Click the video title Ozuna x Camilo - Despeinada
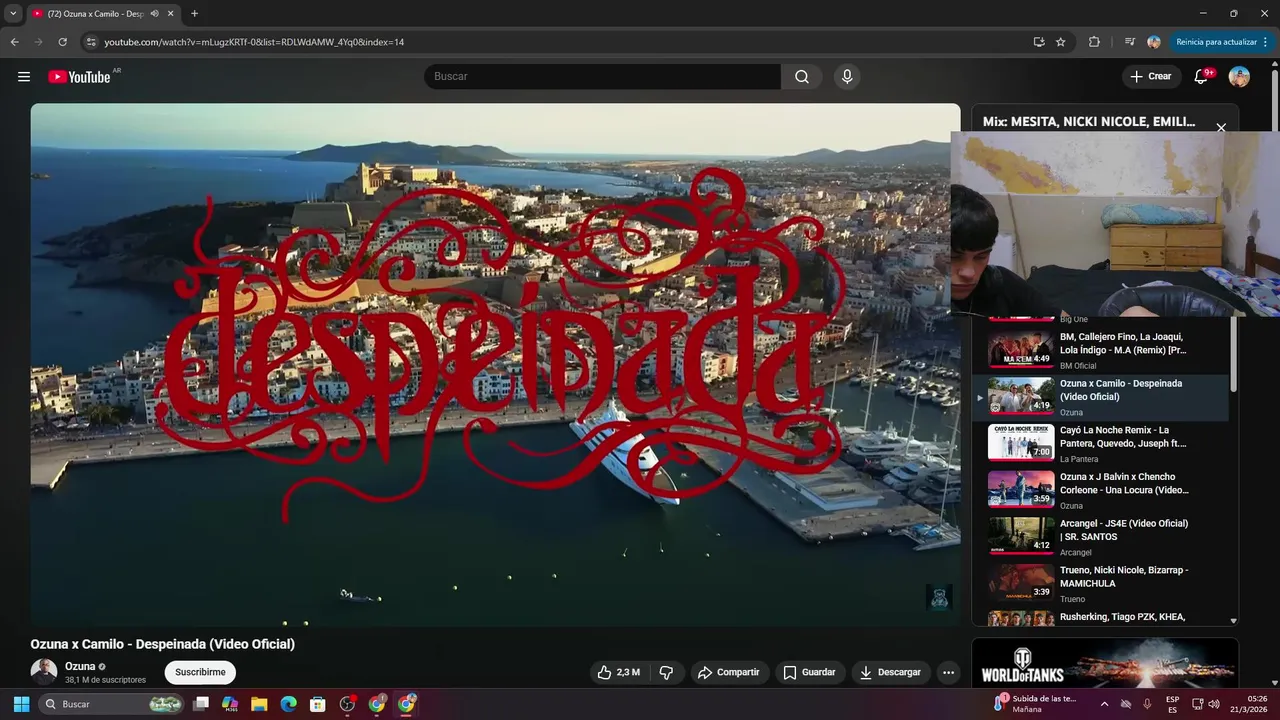Image resolution: width=1280 pixels, height=720 pixels. 162,644
